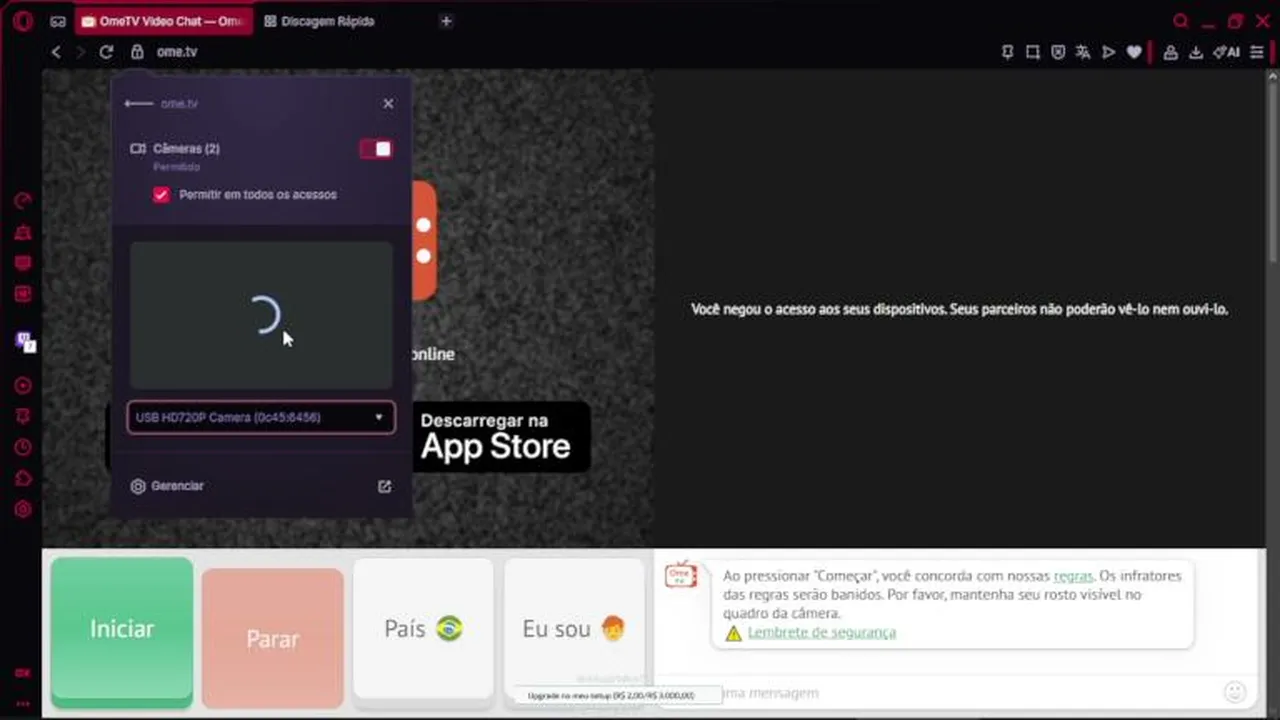Viewport: 1280px width, 720px height.
Task: Reload the ome.tv page
Action: pos(106,52)
